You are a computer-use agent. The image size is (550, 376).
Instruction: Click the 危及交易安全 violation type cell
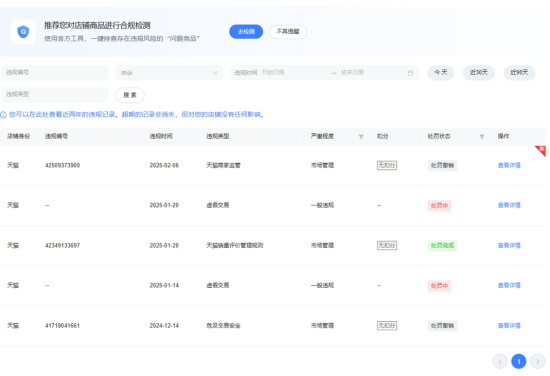223,325
